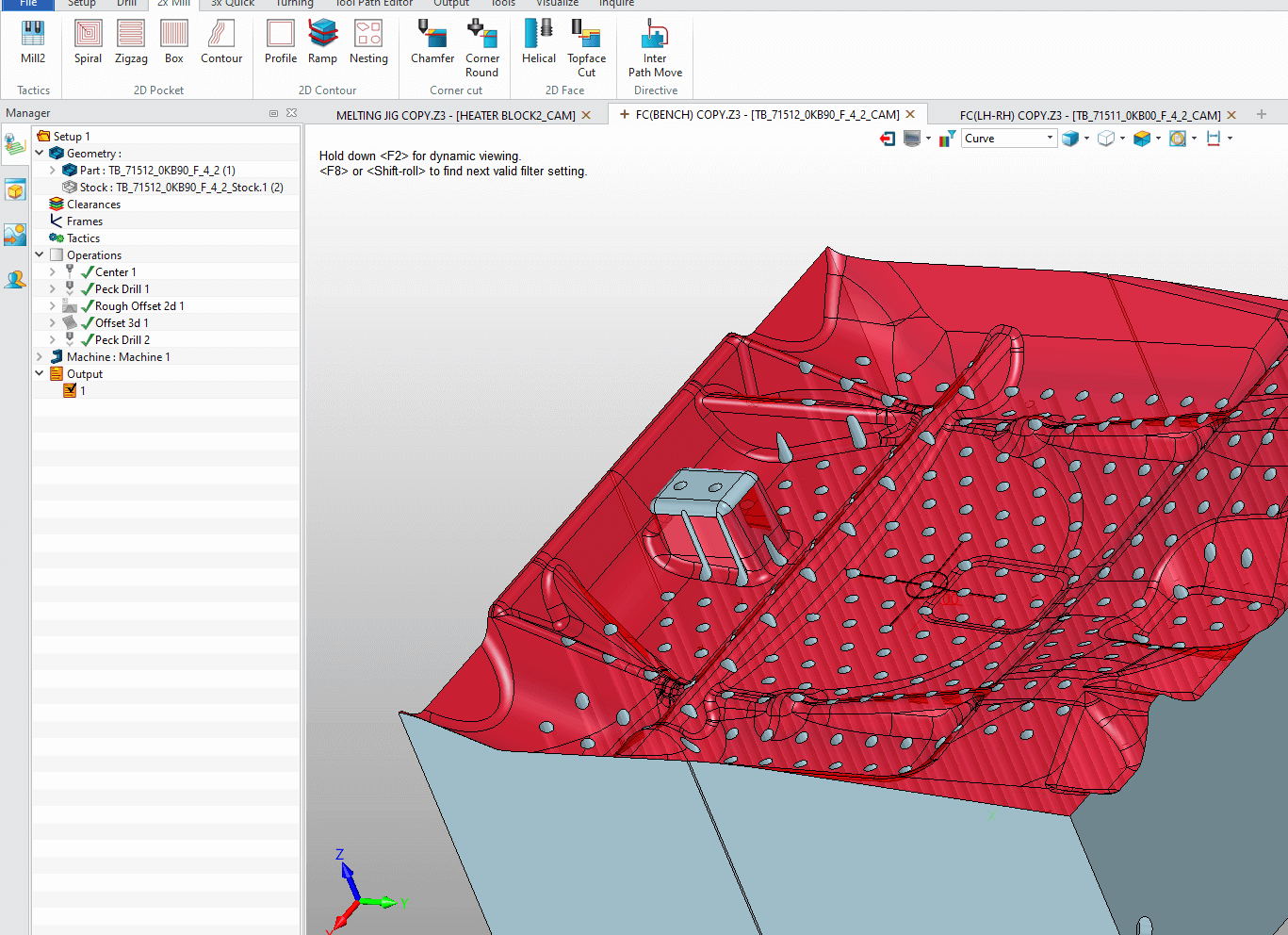Pick the Ramp contour tool

[x=322, y=42]
